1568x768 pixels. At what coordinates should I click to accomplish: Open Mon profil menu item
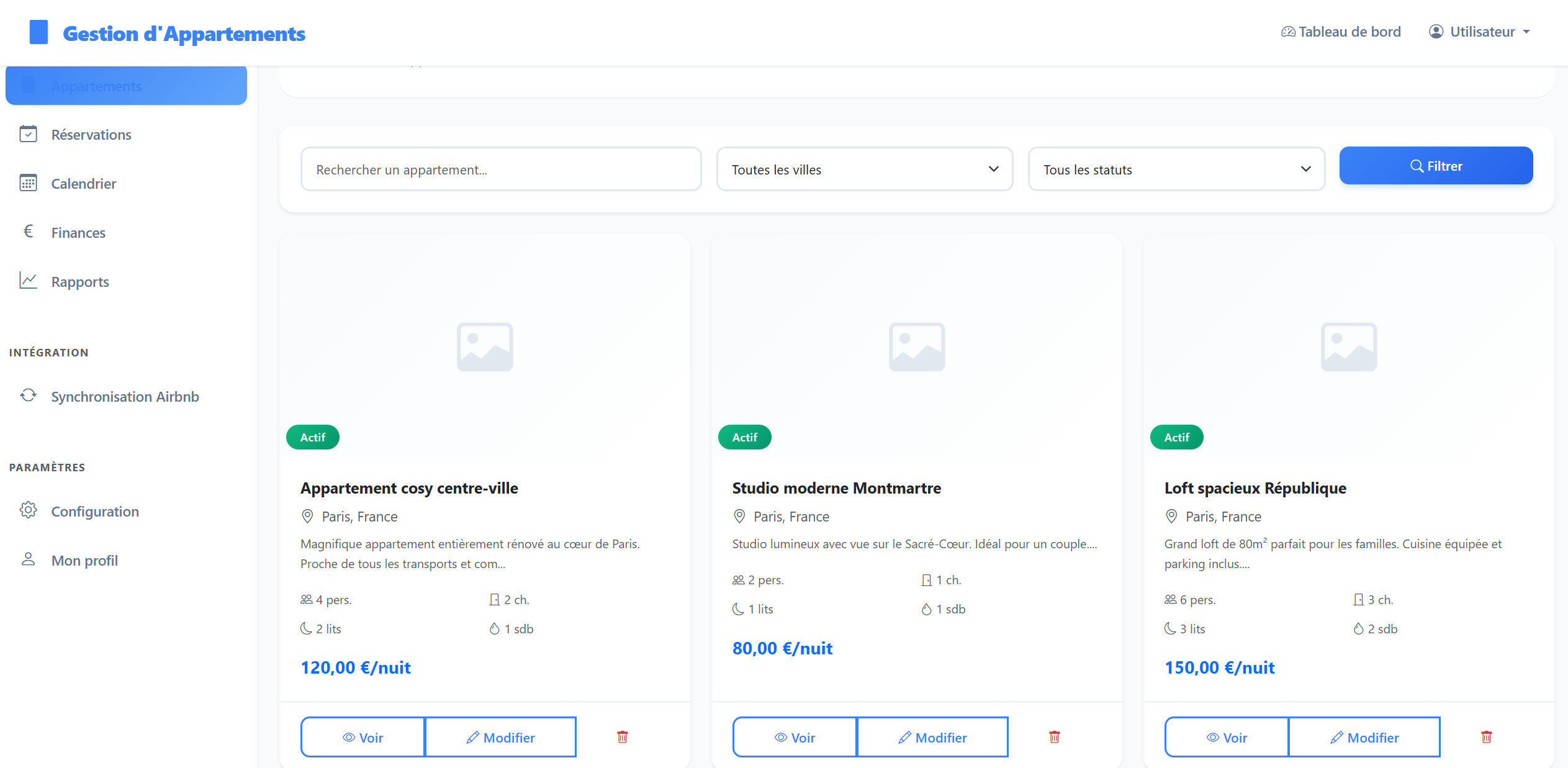84,561
